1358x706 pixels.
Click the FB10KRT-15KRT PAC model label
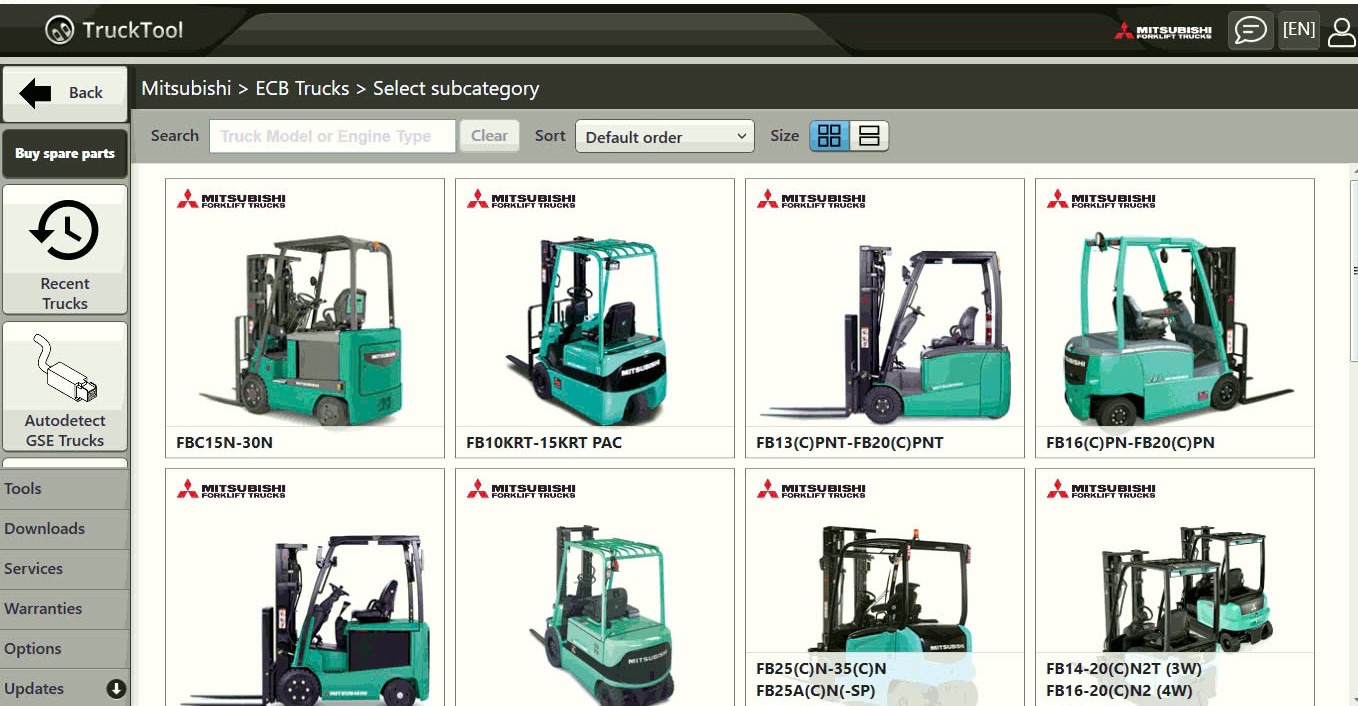point(544,442)
